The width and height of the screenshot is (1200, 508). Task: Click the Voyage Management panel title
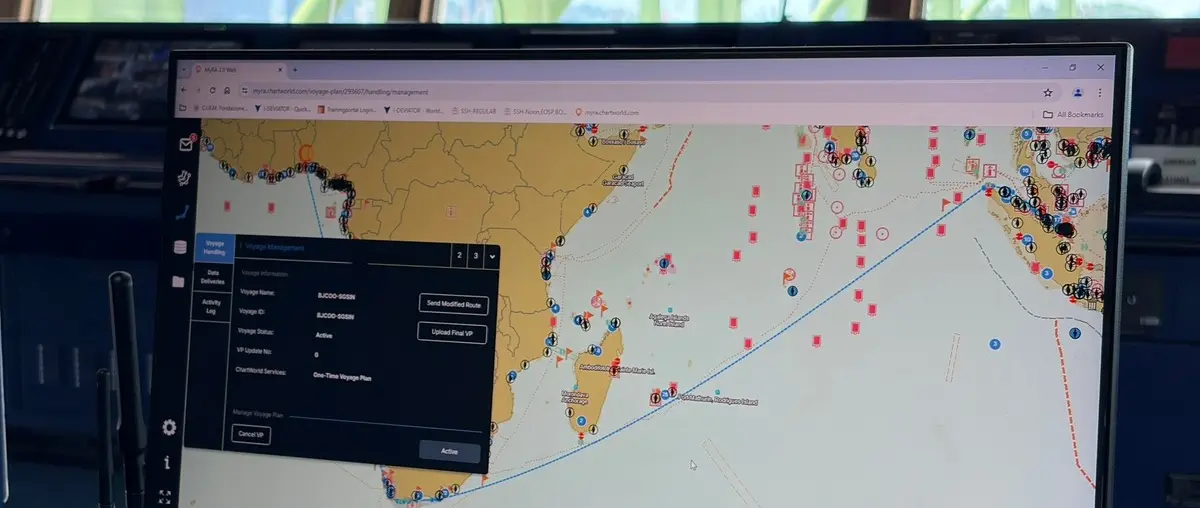pos(274,247)
